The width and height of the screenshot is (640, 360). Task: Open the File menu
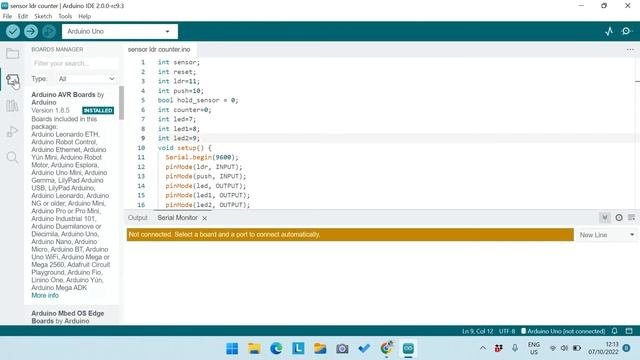(7, 16)
